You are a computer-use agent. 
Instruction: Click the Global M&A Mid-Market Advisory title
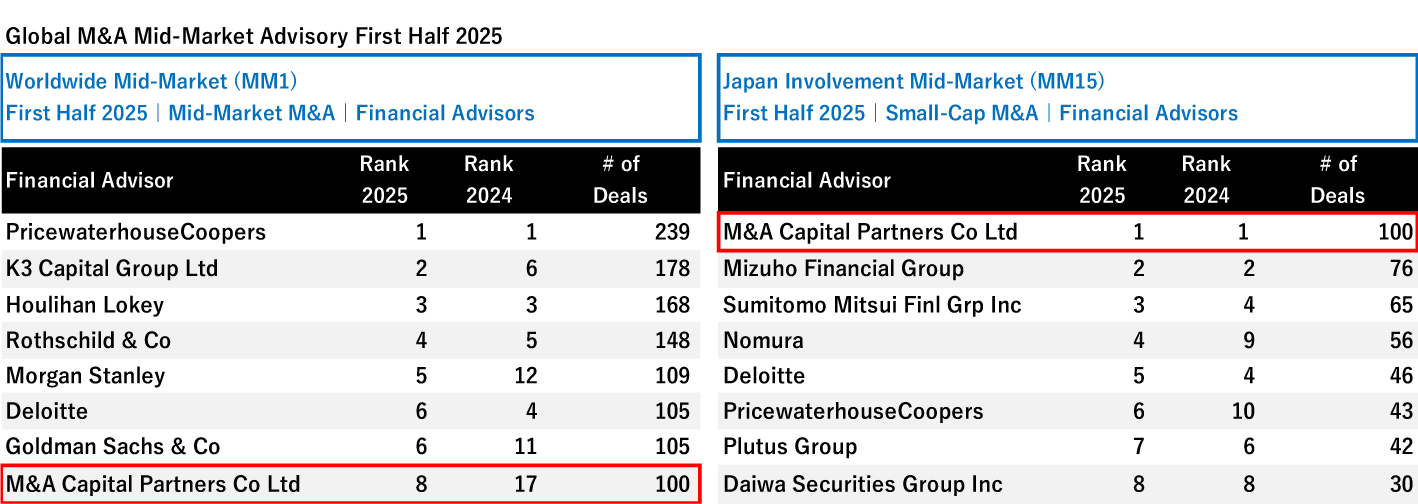click(254, 37)
